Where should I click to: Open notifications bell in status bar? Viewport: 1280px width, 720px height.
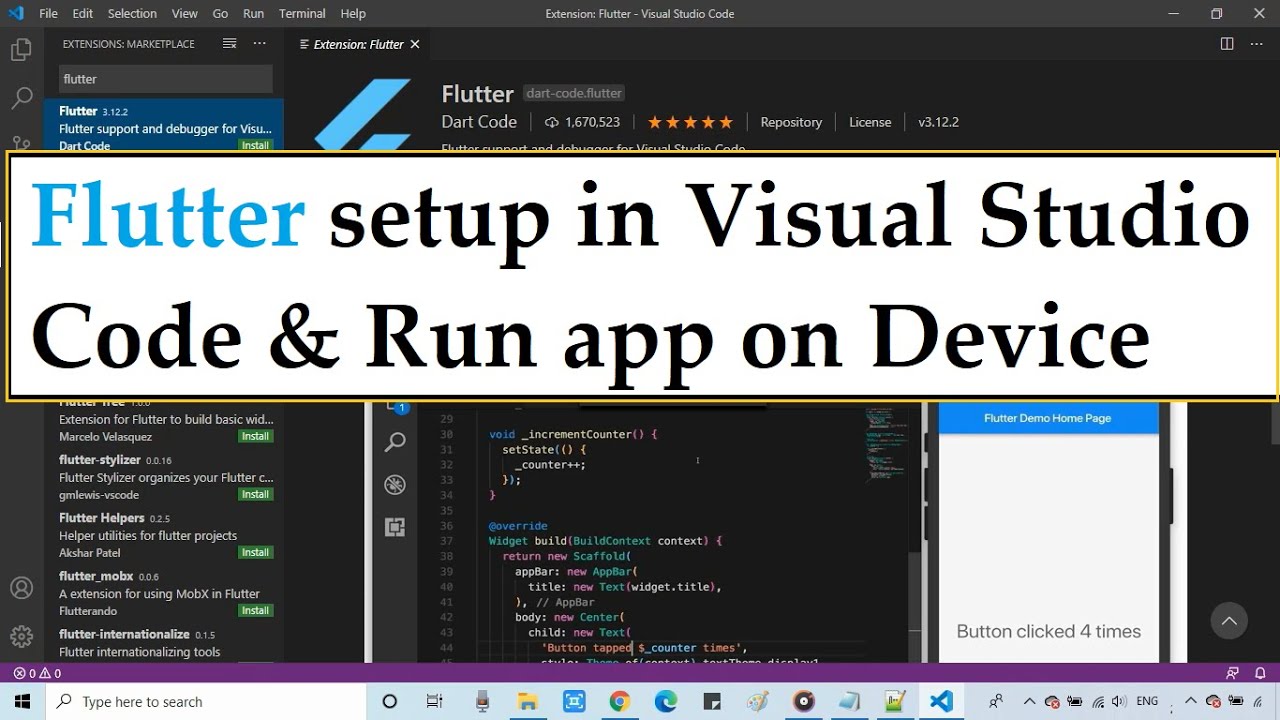pos(1260,673)
